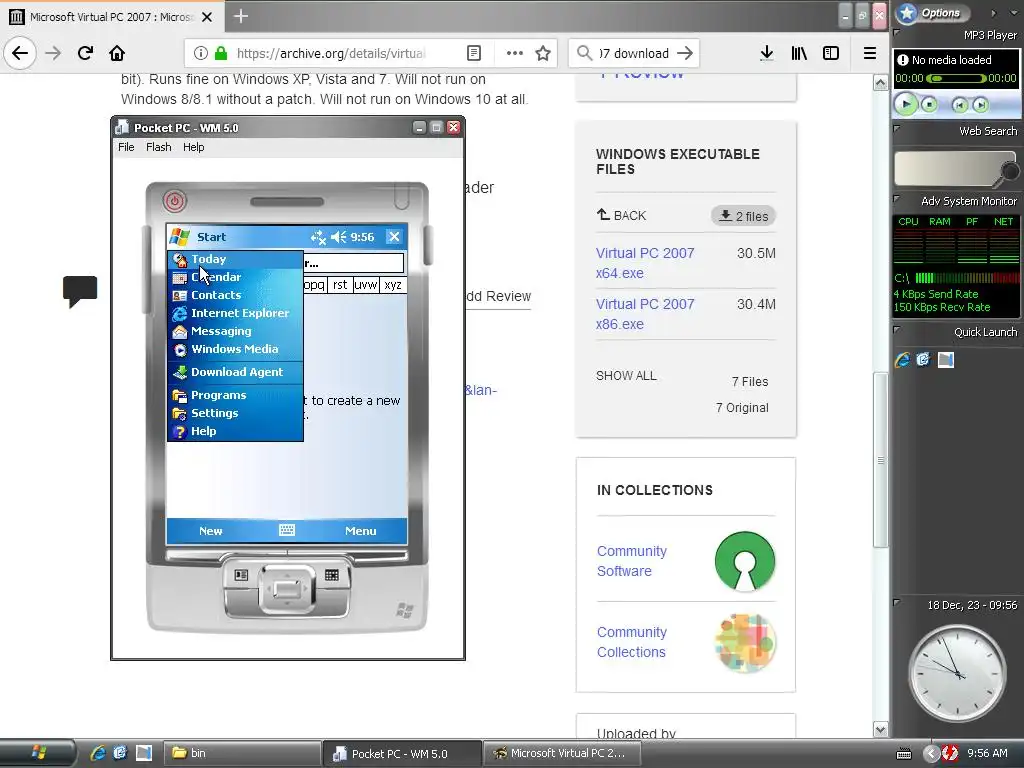Viewport: 1024px width, 768px height.
Task: Click SHOW ALL files link
Action: pyautogui.click(x=626, y=376)
